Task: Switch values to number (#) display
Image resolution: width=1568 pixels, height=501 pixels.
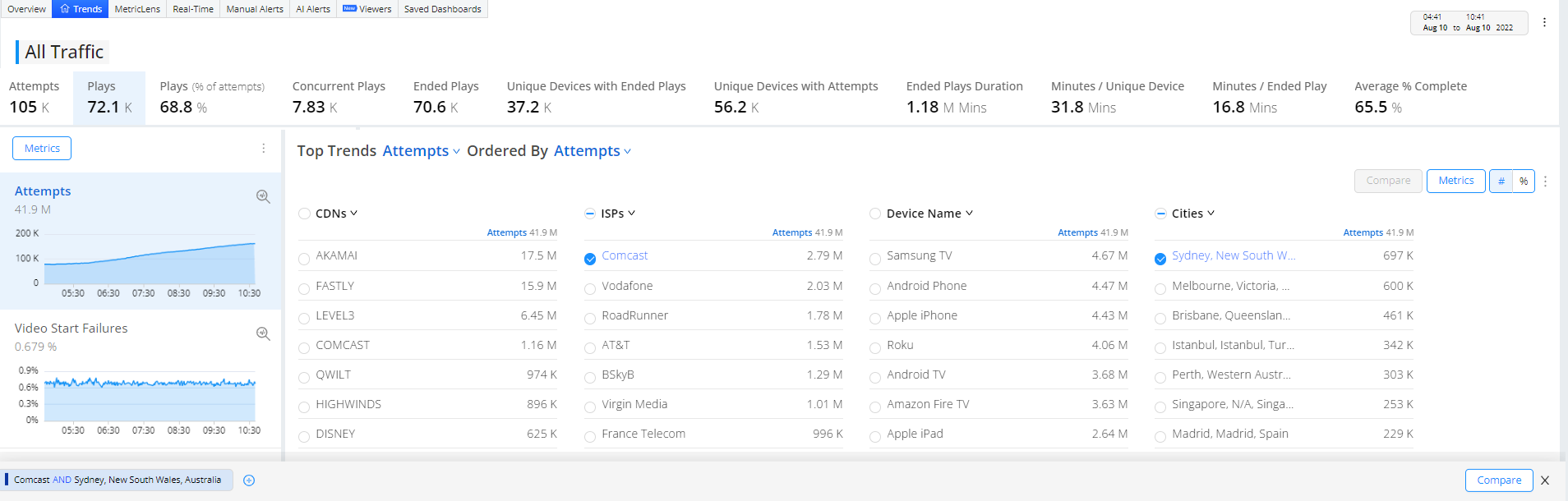Action: point(1501,182)
